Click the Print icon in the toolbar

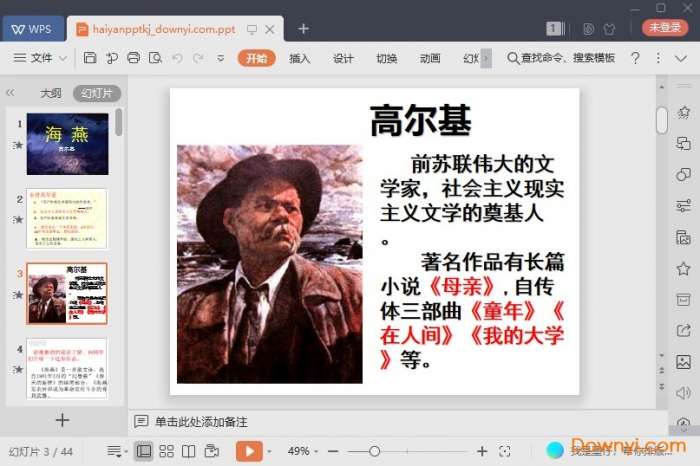point(133,58)
